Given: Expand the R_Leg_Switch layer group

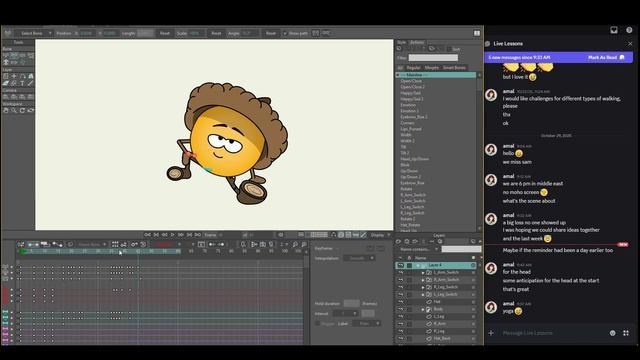Looking at the screenshot, I should (423, 287).
